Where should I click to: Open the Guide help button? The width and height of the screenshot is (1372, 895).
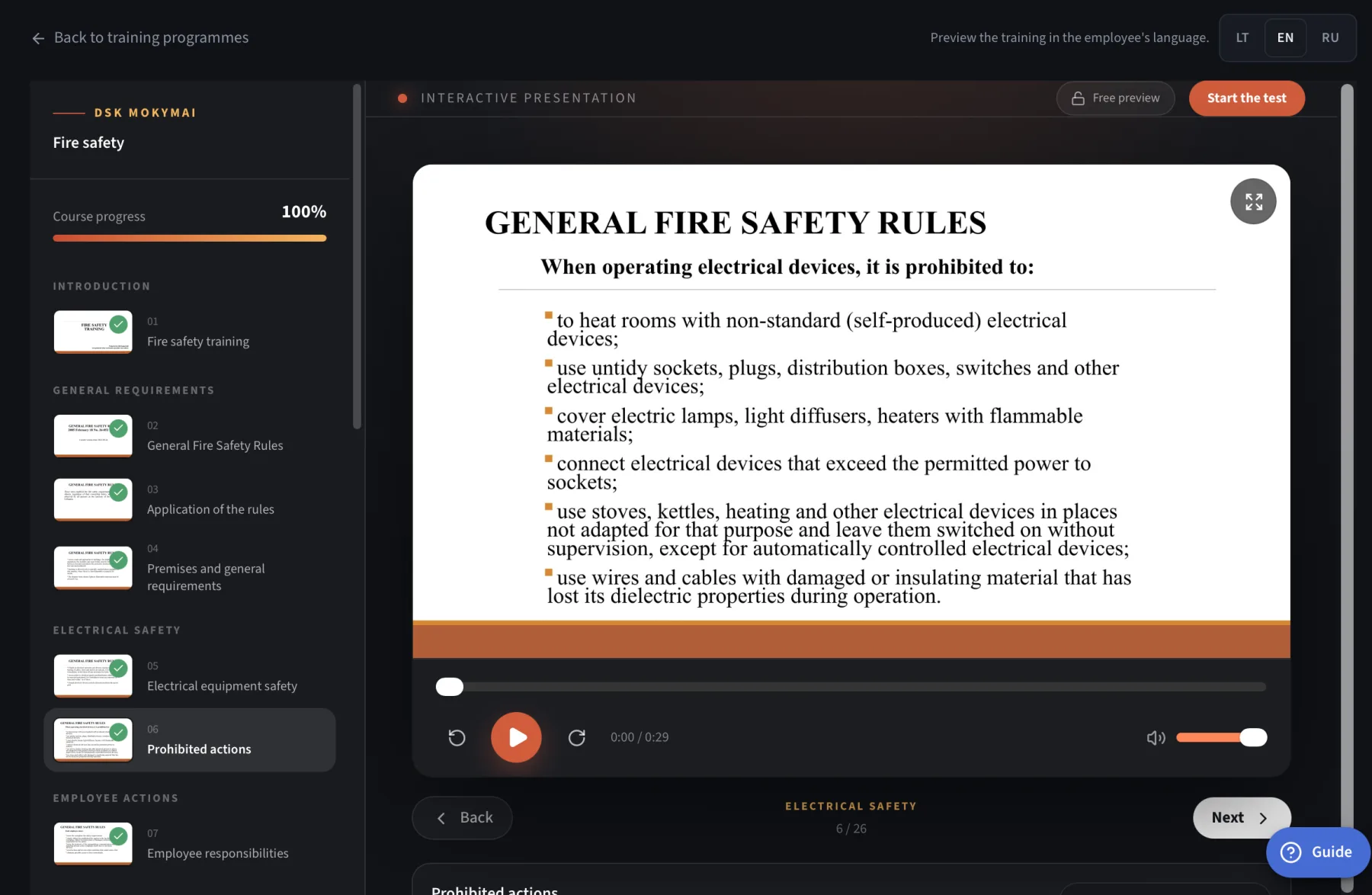click(x=1318, y=852)
